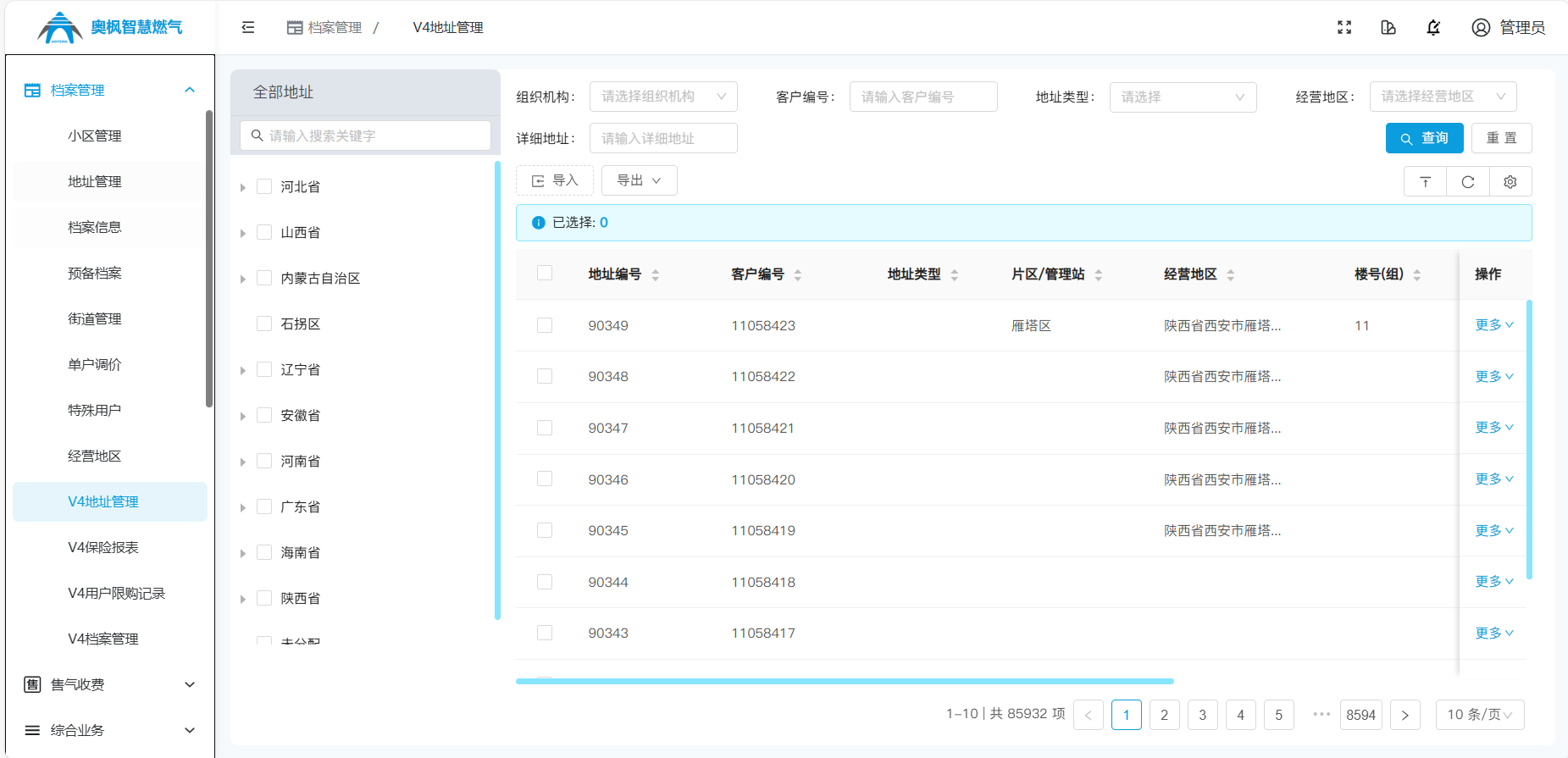Viewport: 1568px width, 758px height.
Task: Expand the 综合业务 sidebar section
Action: tap(109, 730)
